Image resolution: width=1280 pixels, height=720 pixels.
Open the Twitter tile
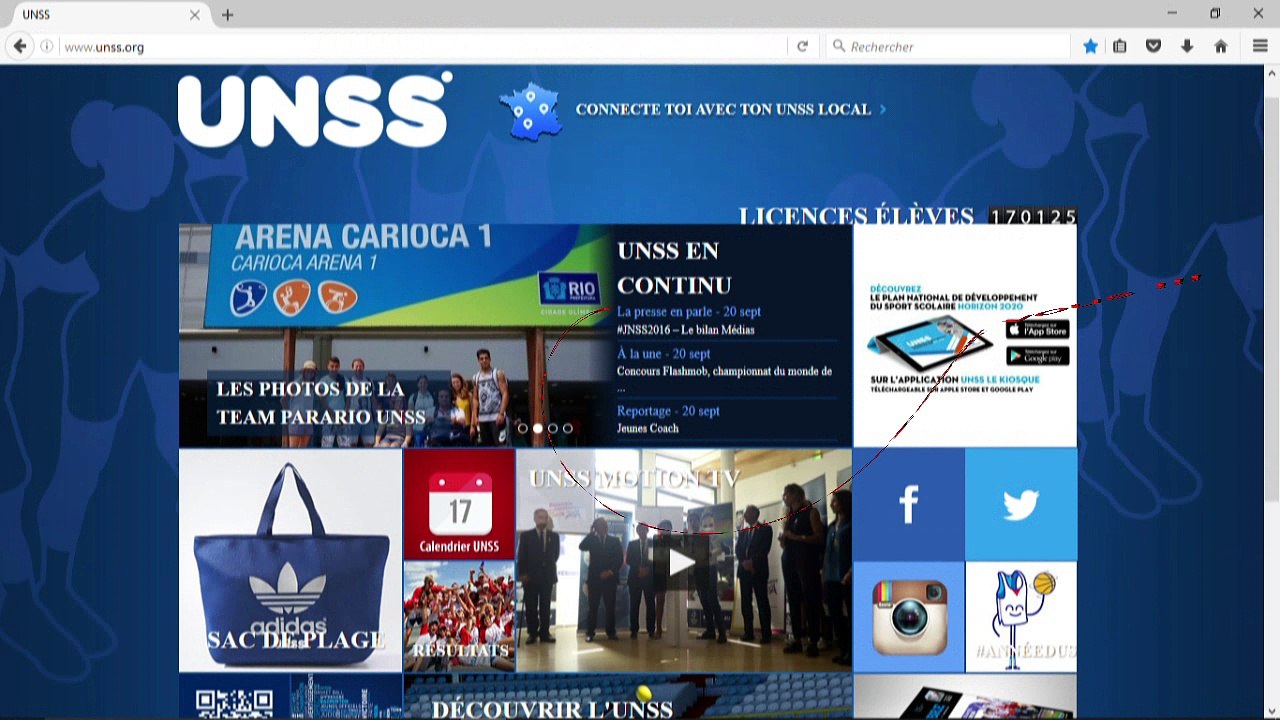pos(1021,504)
